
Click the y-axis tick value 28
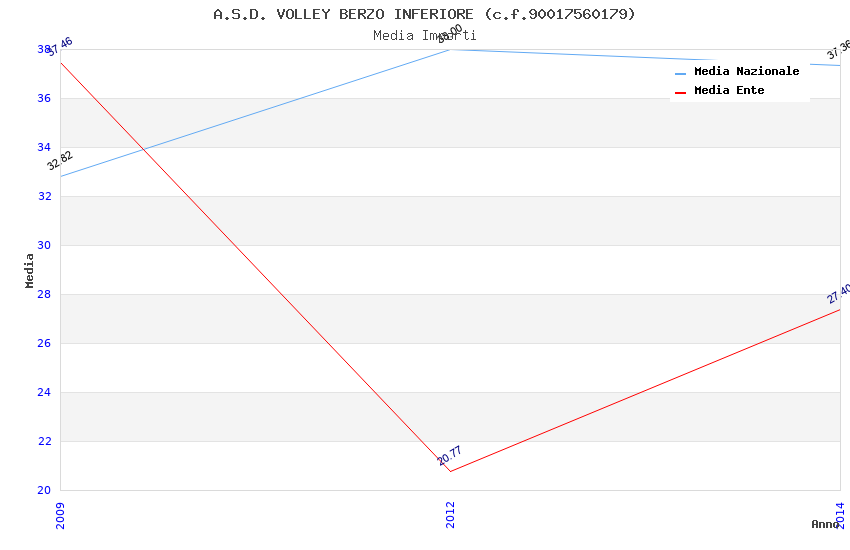tap(44, 294)
